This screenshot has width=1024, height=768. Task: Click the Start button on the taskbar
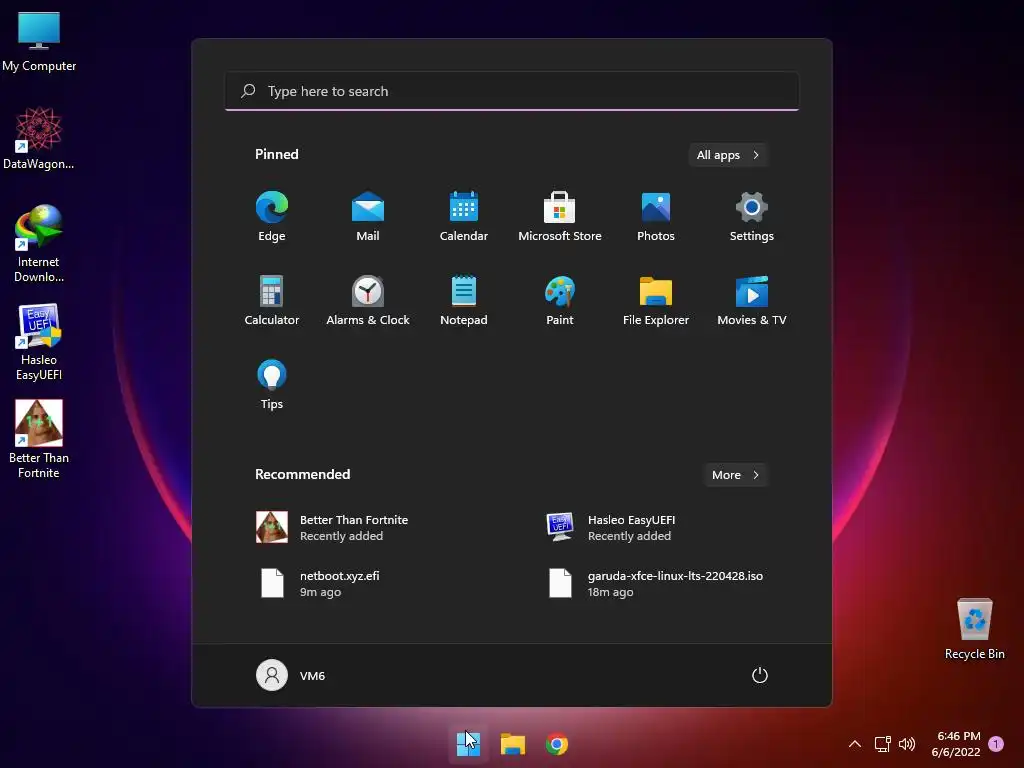click(x=468, y=744)
